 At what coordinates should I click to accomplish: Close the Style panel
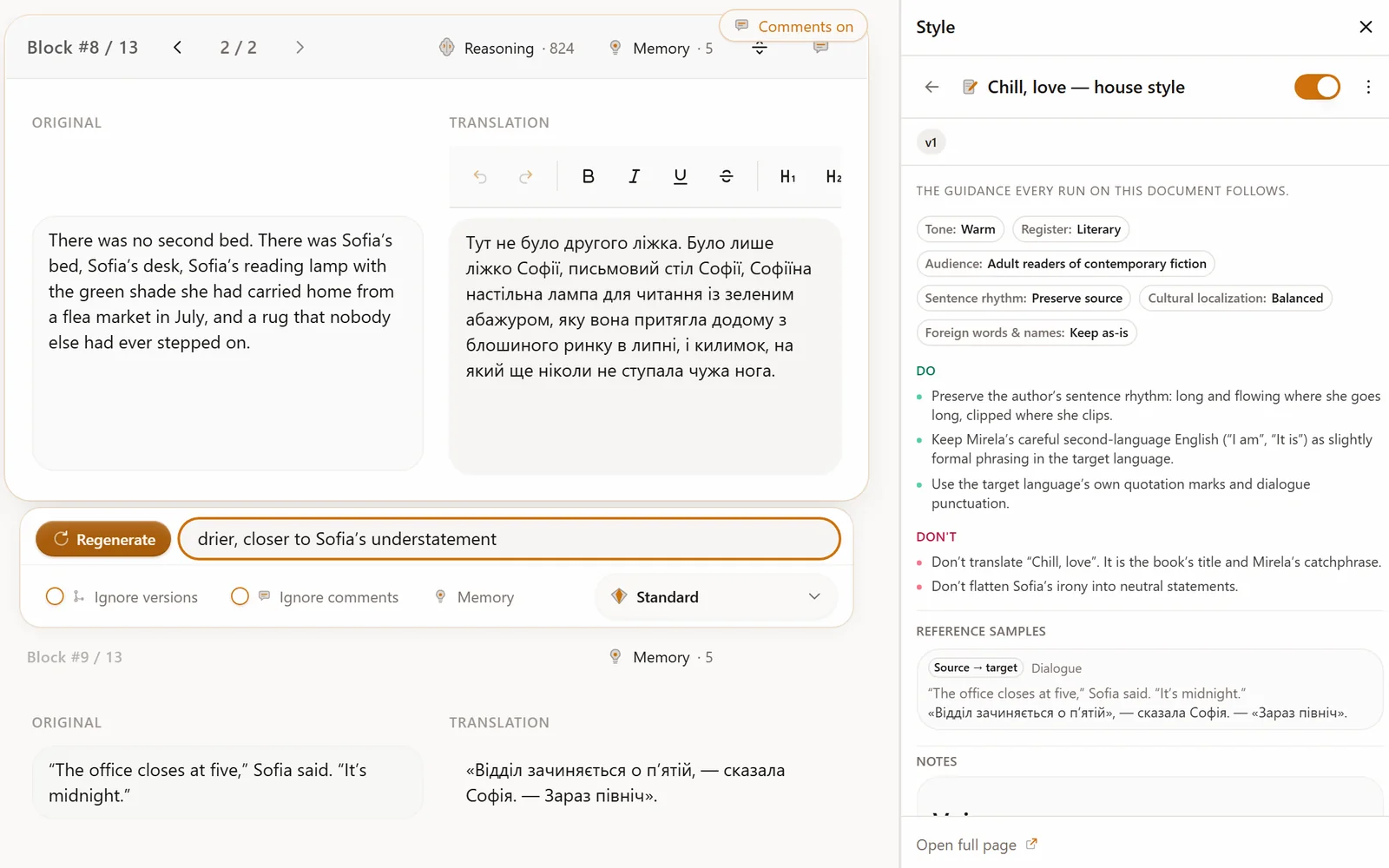tap(1366, 27)
